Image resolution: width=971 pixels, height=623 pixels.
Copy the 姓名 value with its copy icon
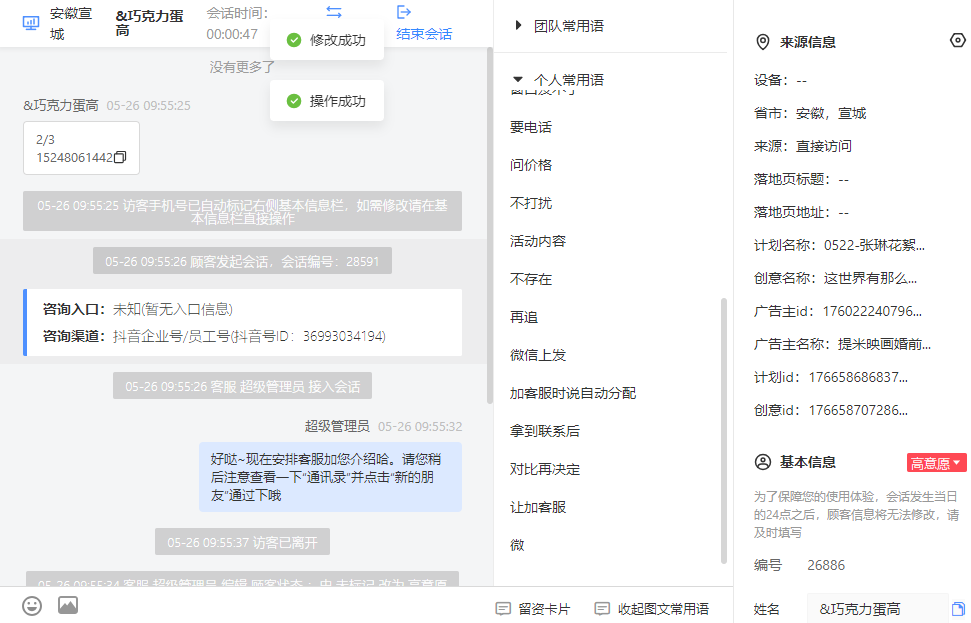coord(958,608)
